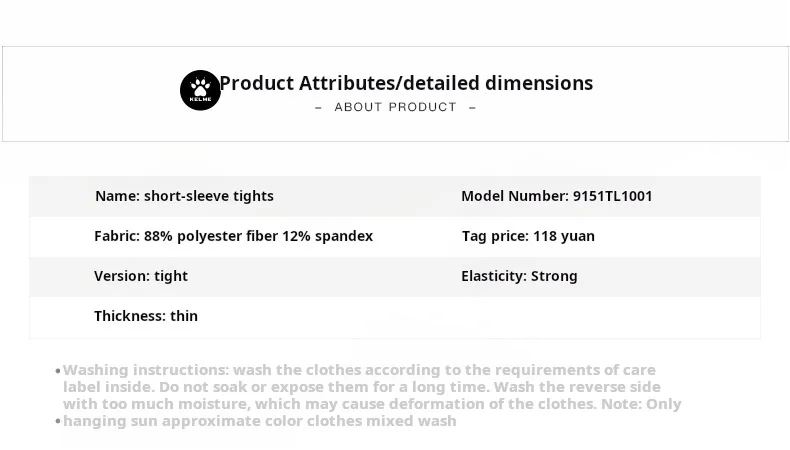Click the dash right of 'ABOUT PRODUCT'
The image size is (790, 450).
472,107
